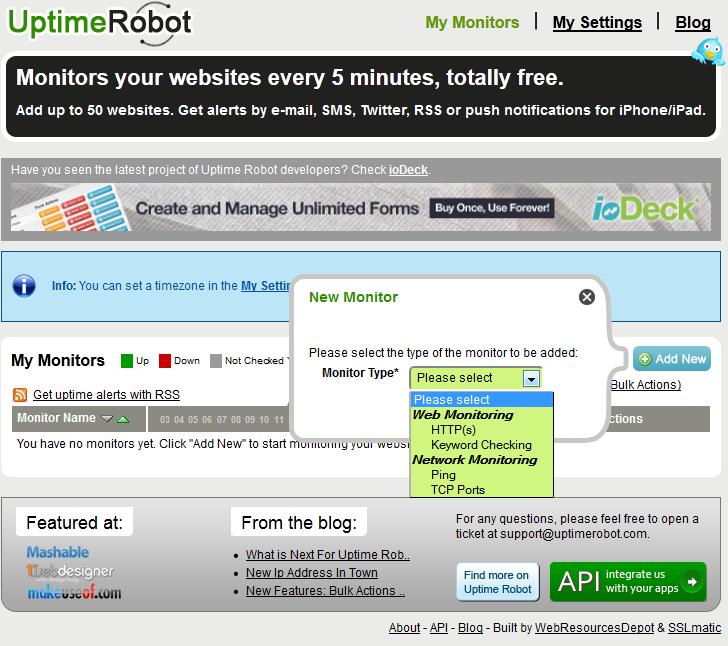Screen dimensions: 728x646
Task: Open New Features: Bulk Actions post
Action: point(325,591)
